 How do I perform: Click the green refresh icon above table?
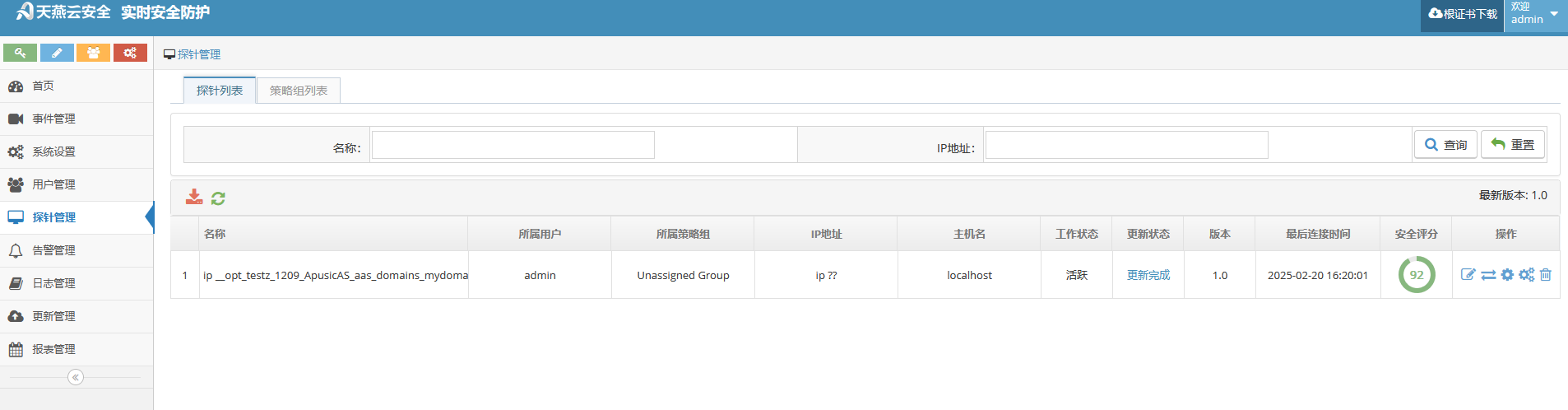(218, 198)
